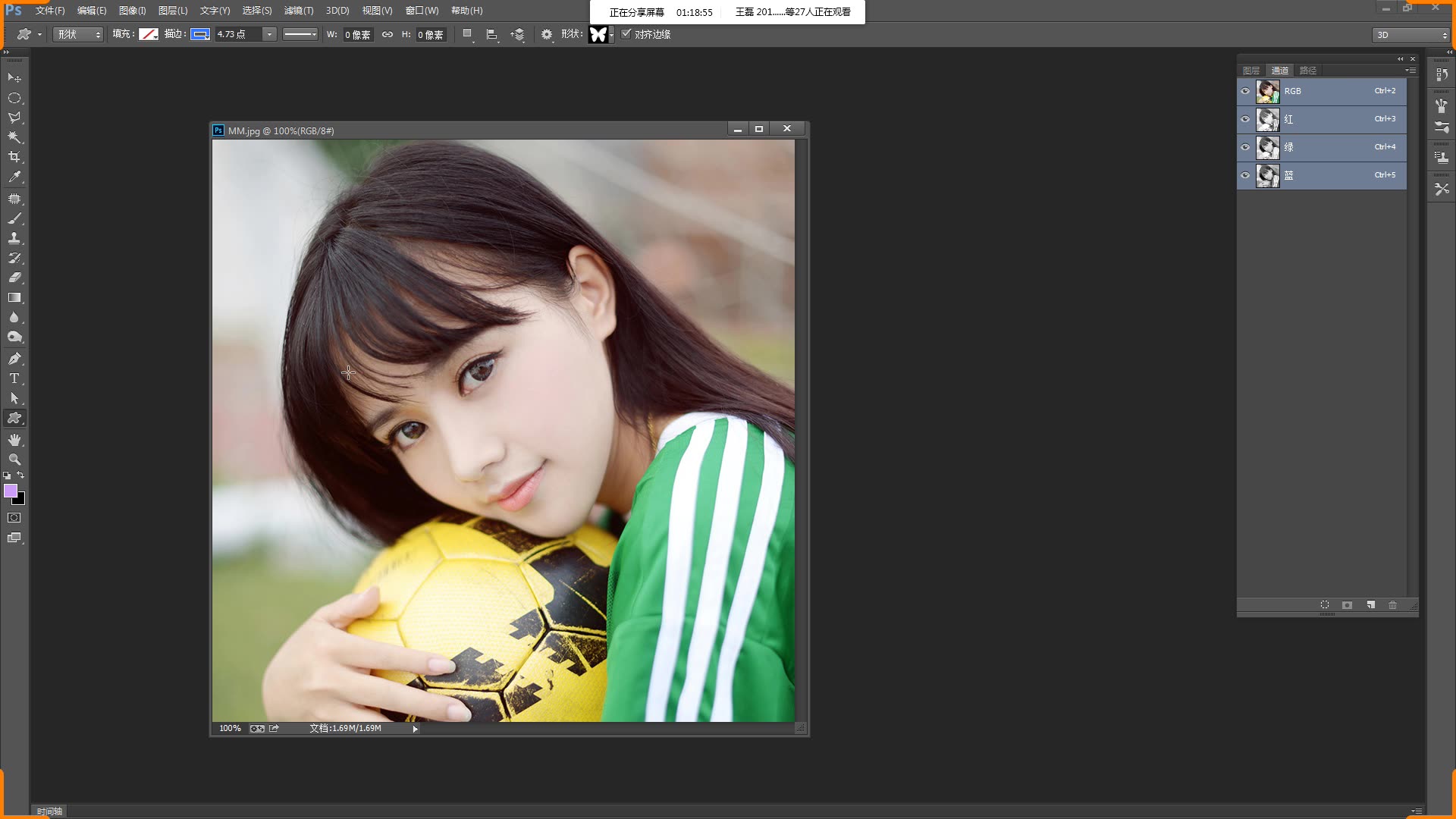Open path alignment options
Viewport: 1456px width, 819px height.
click(492, 34)
